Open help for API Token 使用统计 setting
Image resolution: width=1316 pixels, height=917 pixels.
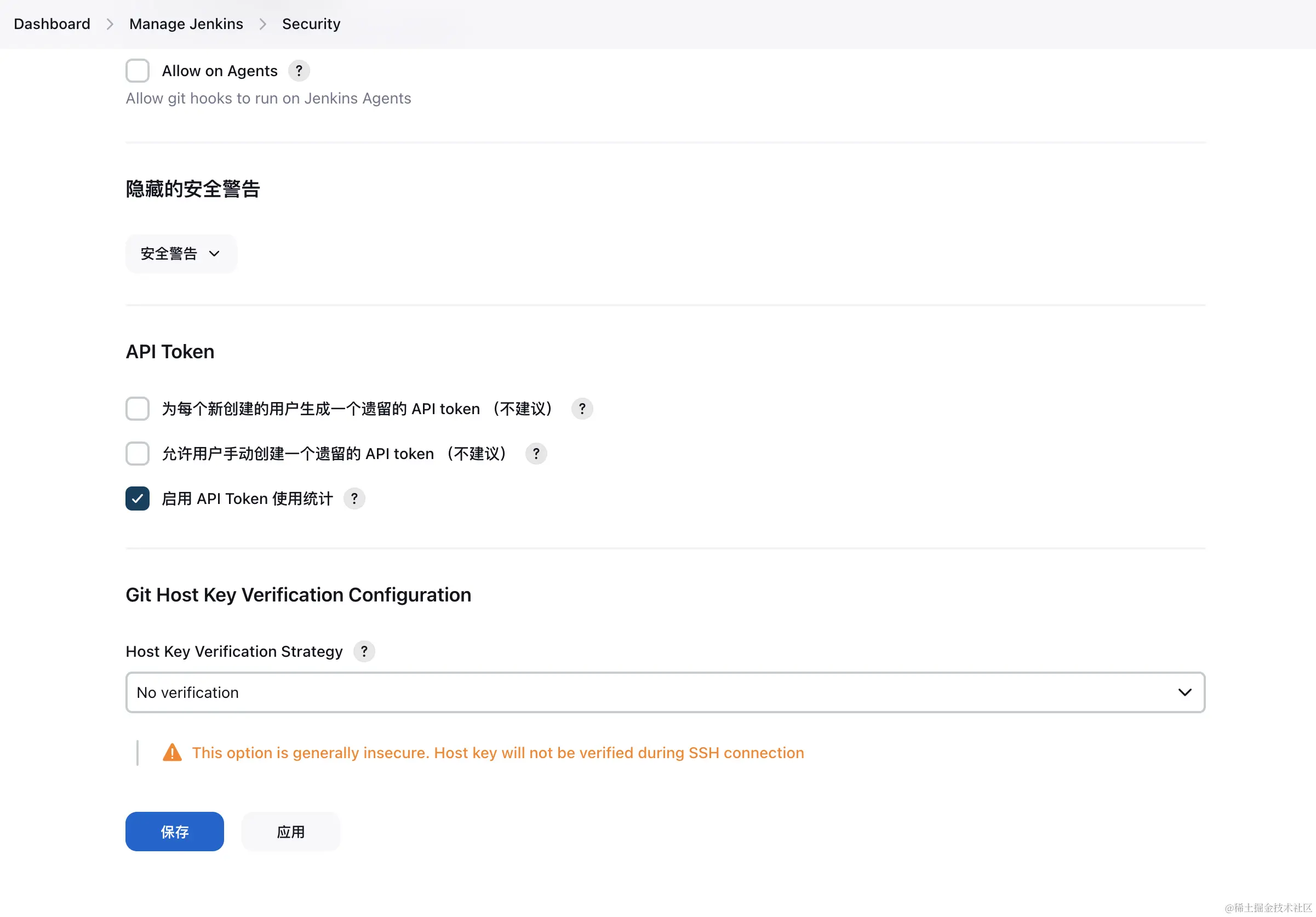pos(353,498)
